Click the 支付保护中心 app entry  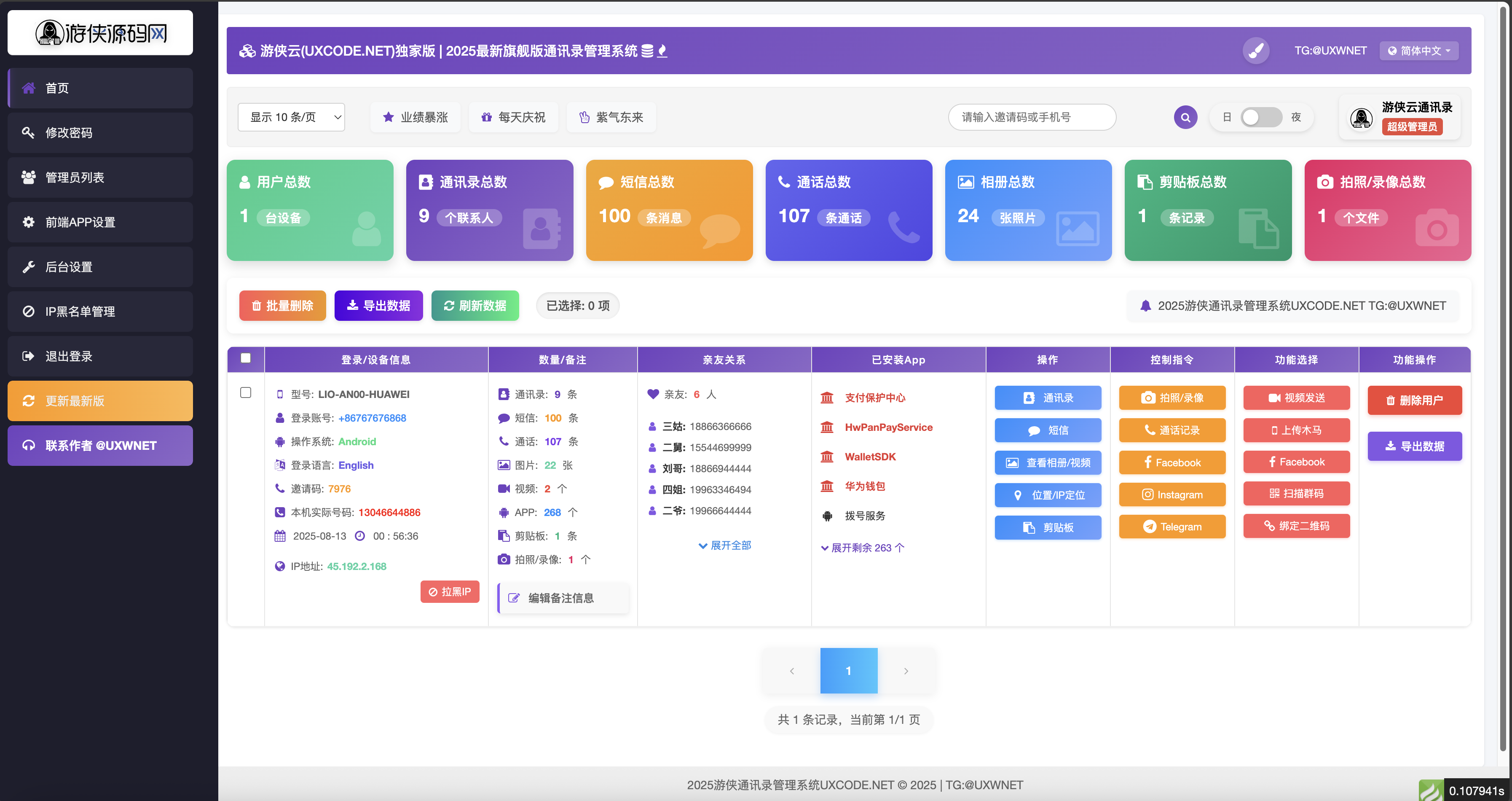point(874,398)
